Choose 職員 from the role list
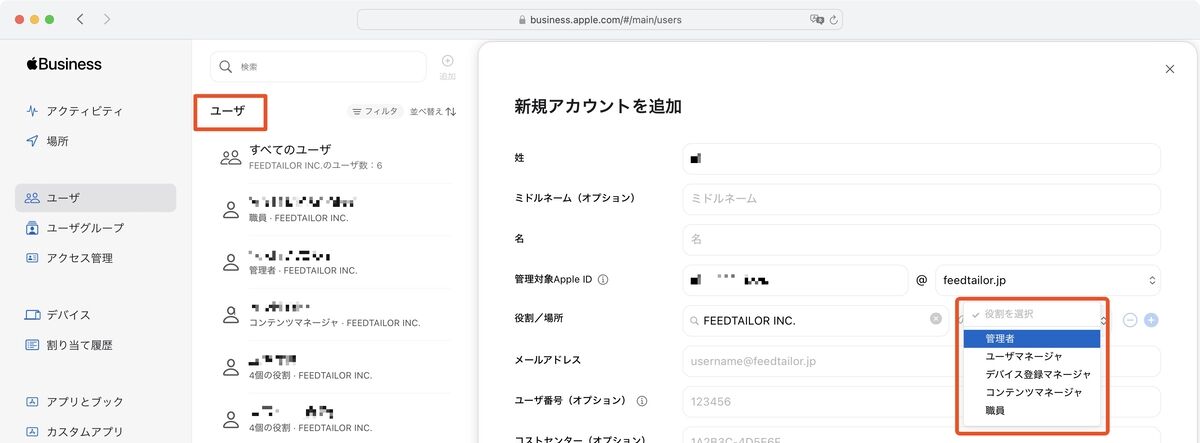1200x443 pixels. [x=1031, y=410]
